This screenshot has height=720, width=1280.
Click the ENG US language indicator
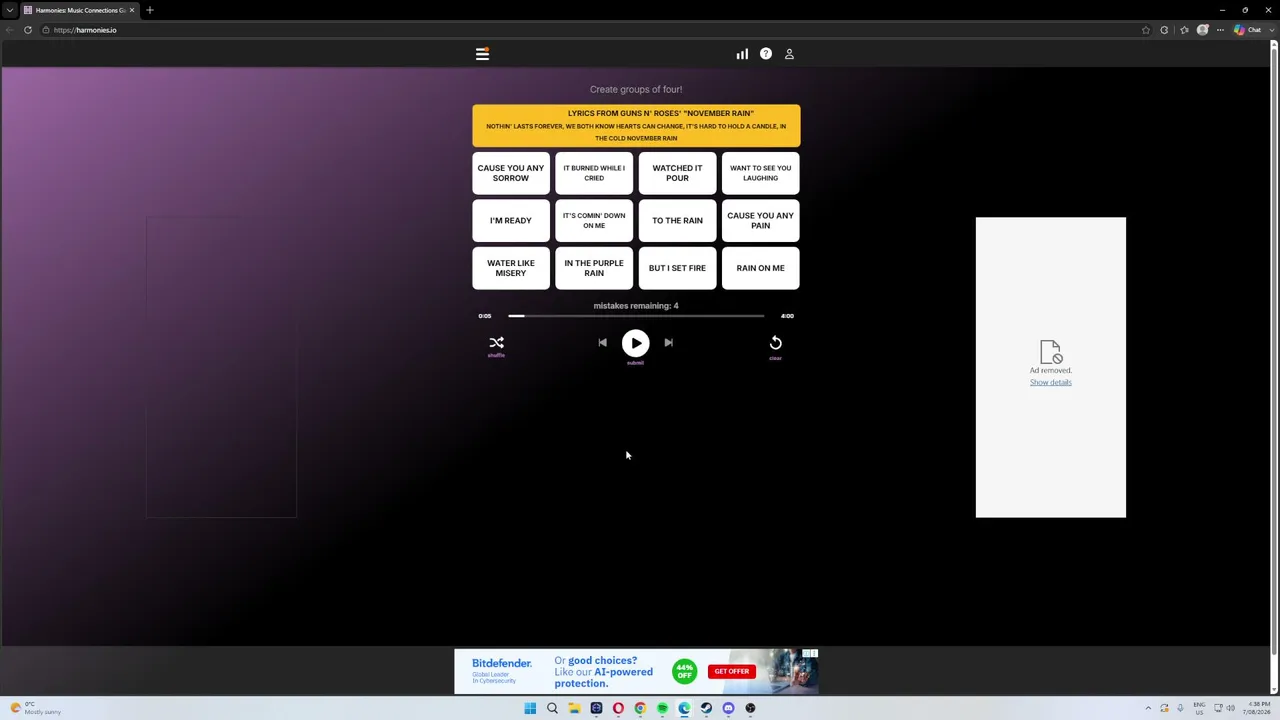[x=1199, y=708]
